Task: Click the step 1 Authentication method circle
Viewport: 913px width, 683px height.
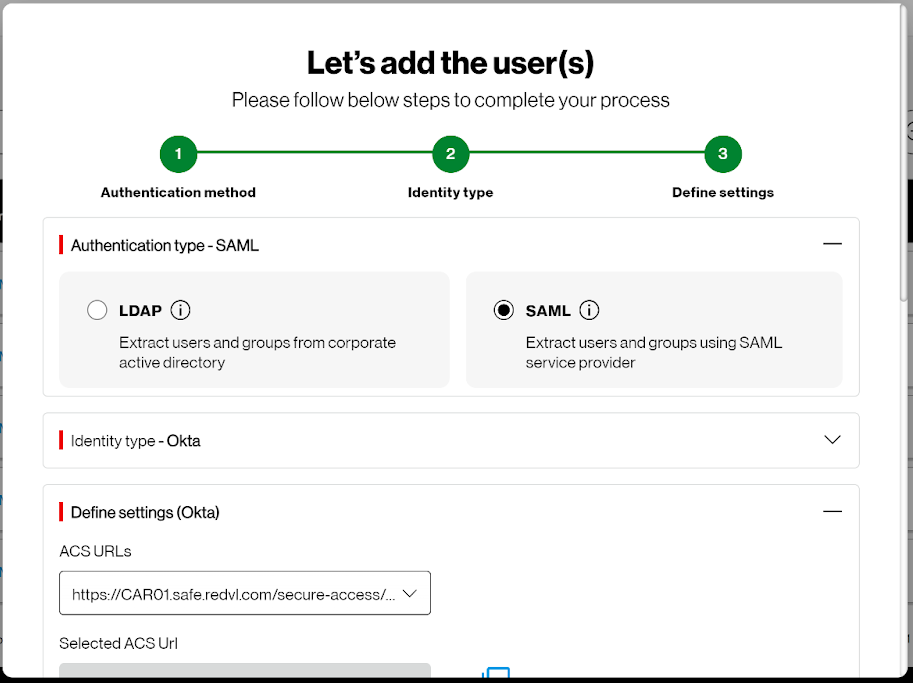Action: (x=178, y=154)
